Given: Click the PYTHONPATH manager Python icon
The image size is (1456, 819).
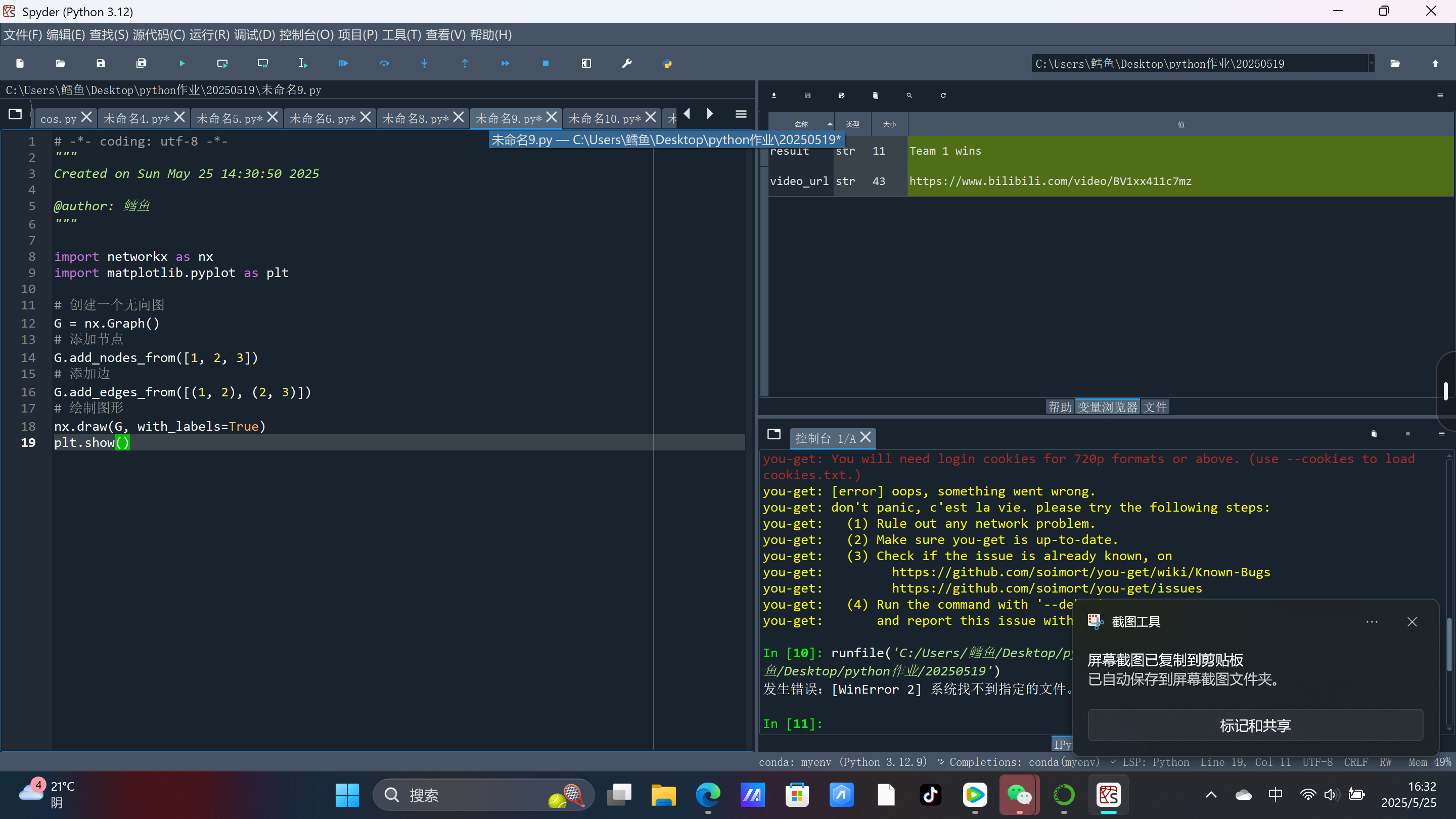Looking at the screenshot, I should click(x=667, y=63).
